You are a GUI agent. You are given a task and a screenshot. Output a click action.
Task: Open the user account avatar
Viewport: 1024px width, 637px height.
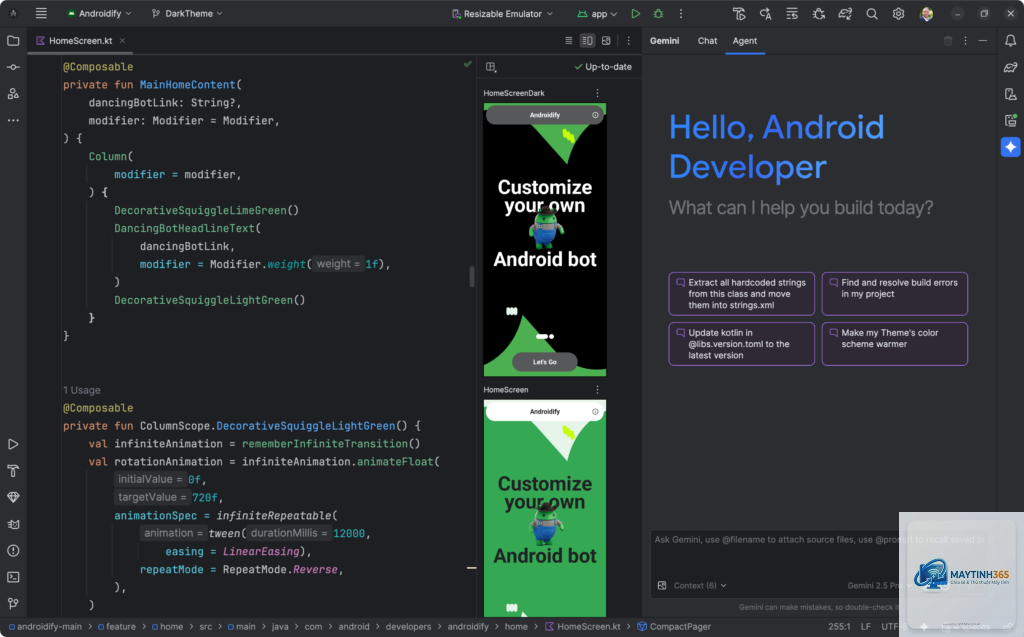click(x=926, y=14)
